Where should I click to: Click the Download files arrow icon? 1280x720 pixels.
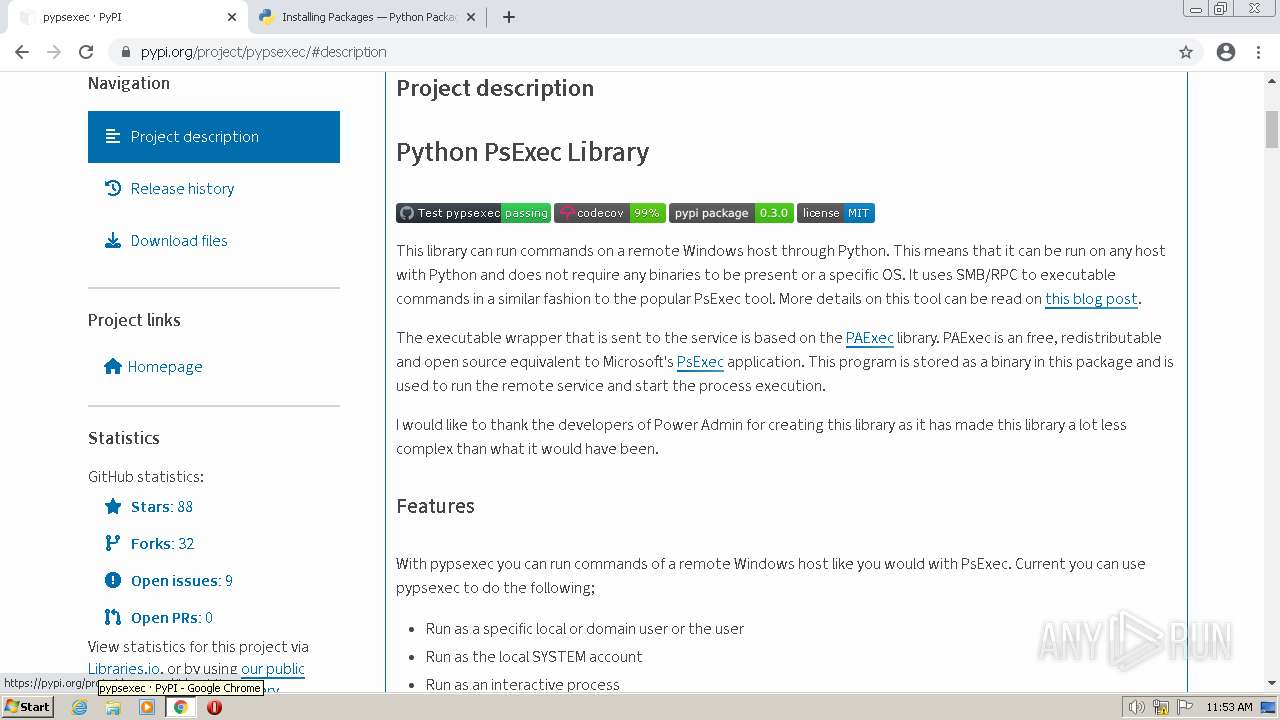point(113,240)
